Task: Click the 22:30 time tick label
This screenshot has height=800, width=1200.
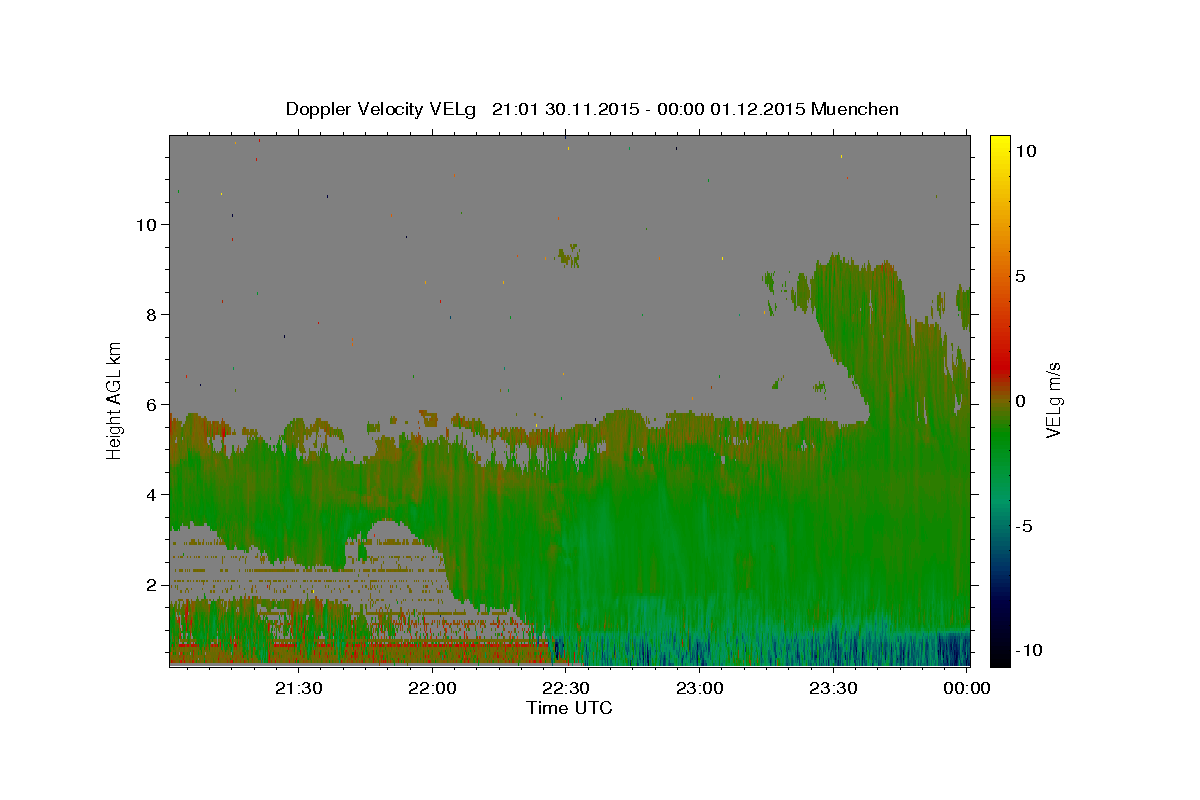Action: point(566,688)
